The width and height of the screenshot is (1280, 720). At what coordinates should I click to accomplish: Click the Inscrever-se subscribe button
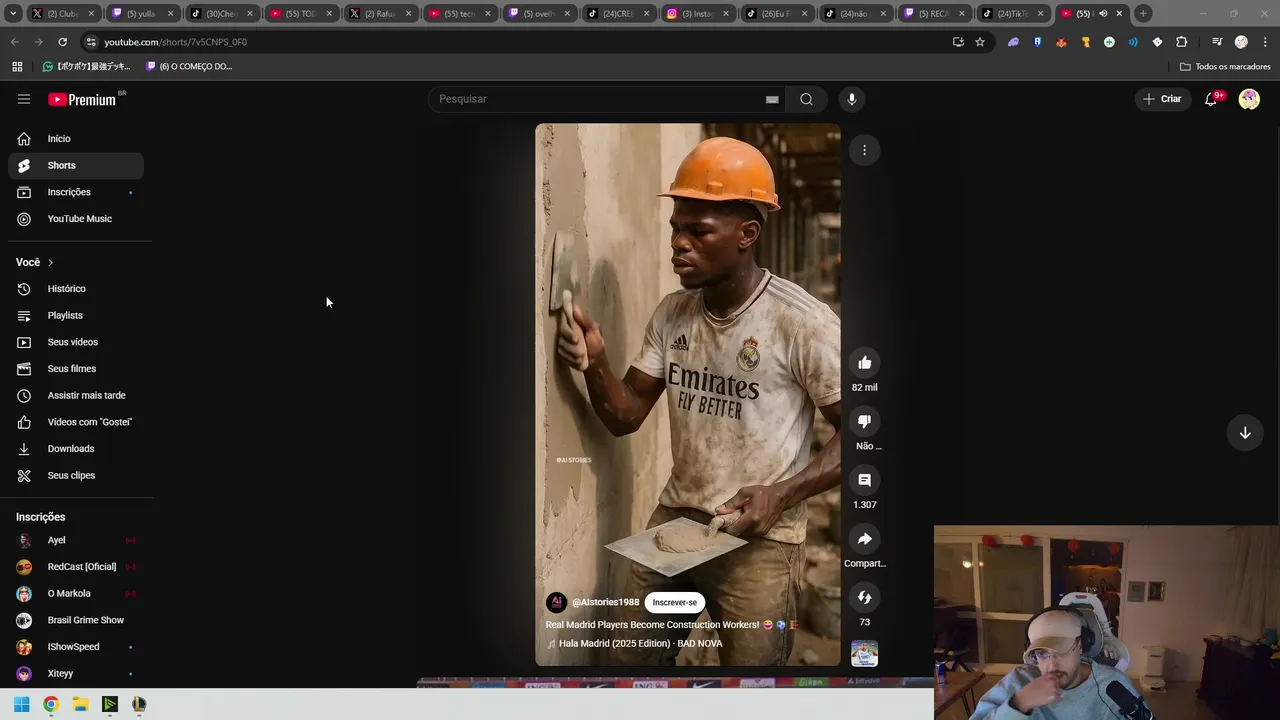point(675,602)
